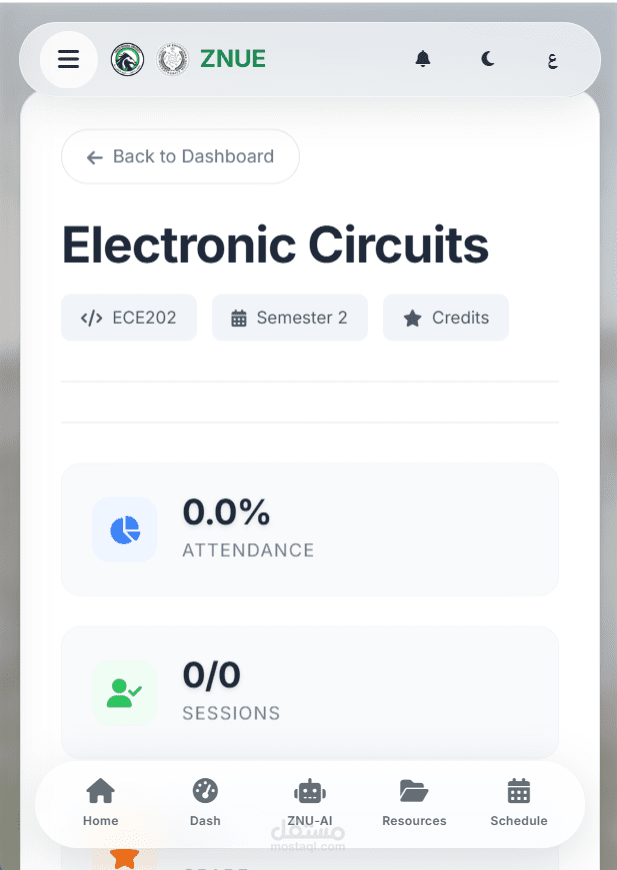Image resolution: width=617 pixels, height=870 pixels.
Task: Click the ECE202 course code chip
Action: [x=129, y=318]
